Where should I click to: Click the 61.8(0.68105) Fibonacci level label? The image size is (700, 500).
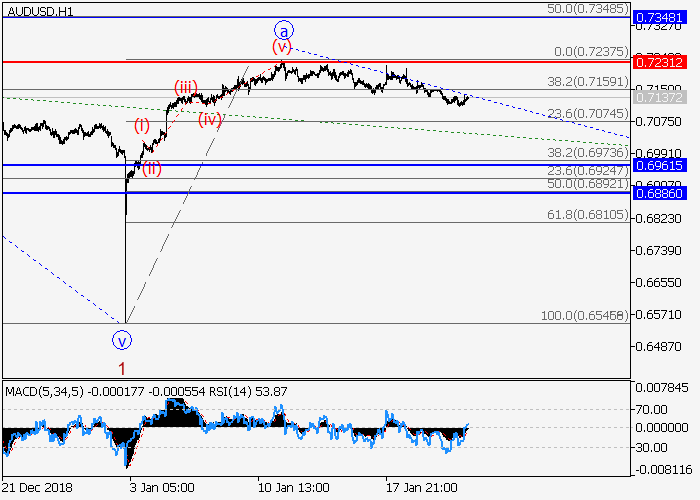583,215
